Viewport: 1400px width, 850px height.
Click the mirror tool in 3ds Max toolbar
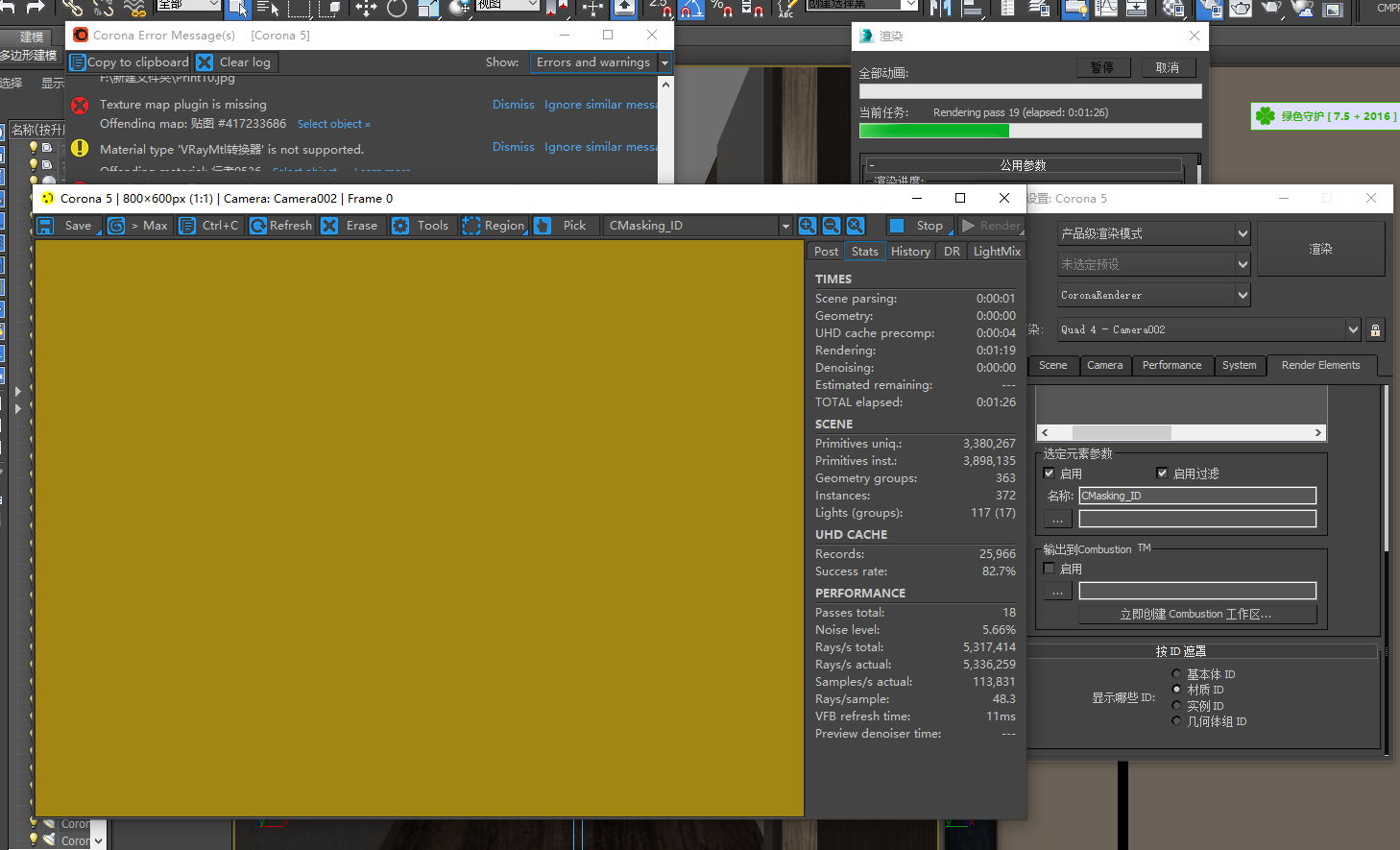click(942, 9)
